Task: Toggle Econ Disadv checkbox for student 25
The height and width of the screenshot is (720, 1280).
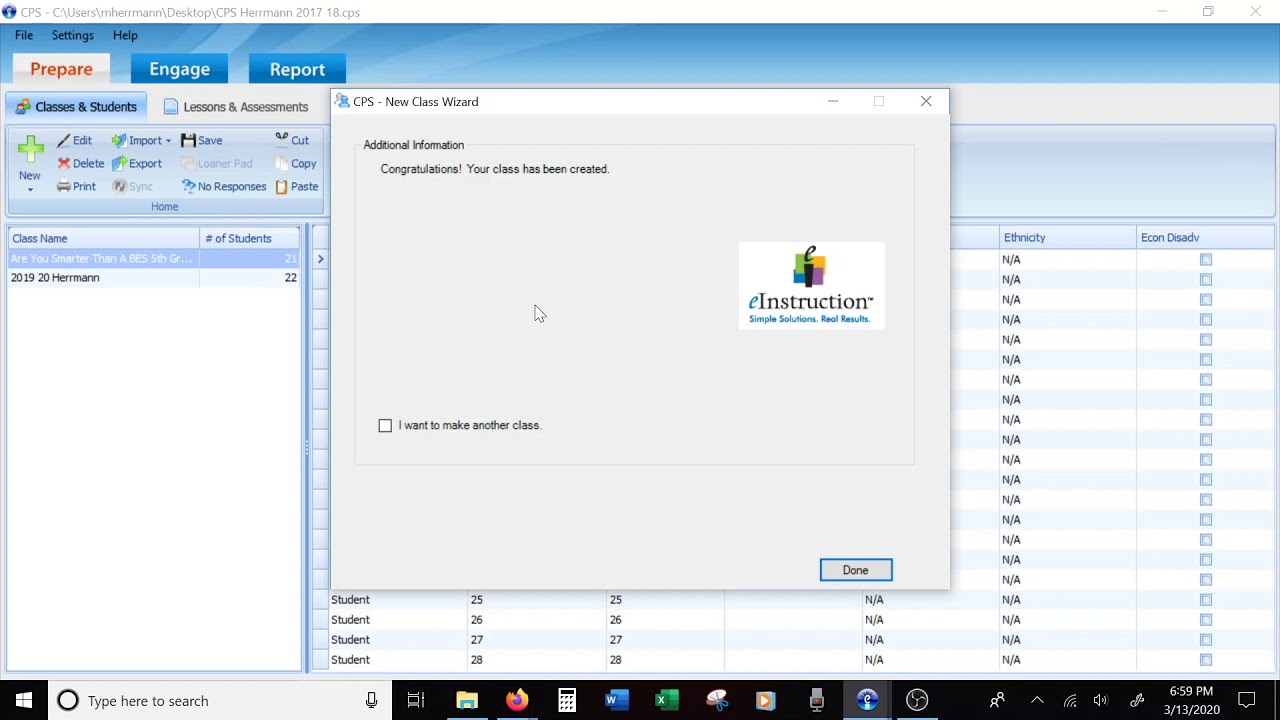Action: (x=1206, y=600)
